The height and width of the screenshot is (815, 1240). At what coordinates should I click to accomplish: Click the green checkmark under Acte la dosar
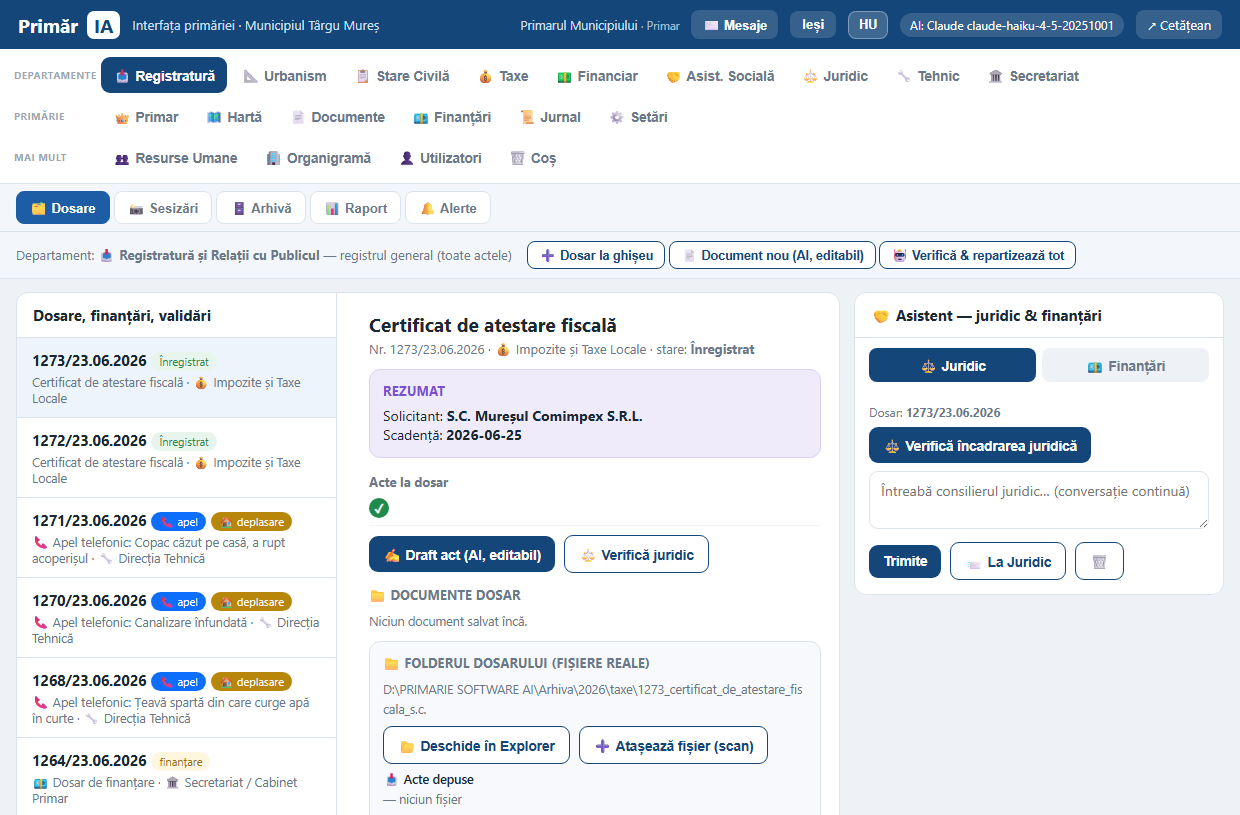[x=379, y=508]
